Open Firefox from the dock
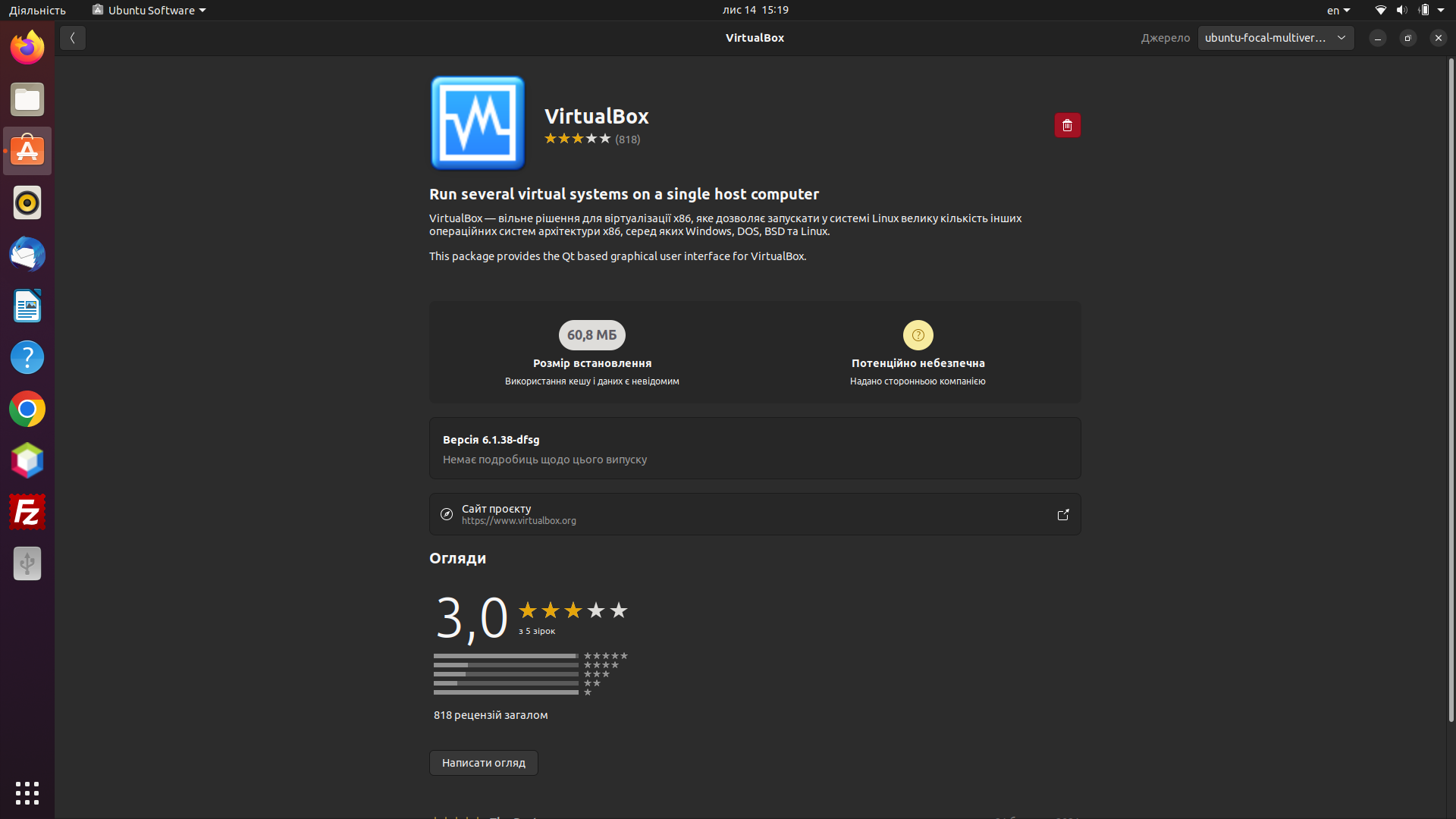 (27, 46)
